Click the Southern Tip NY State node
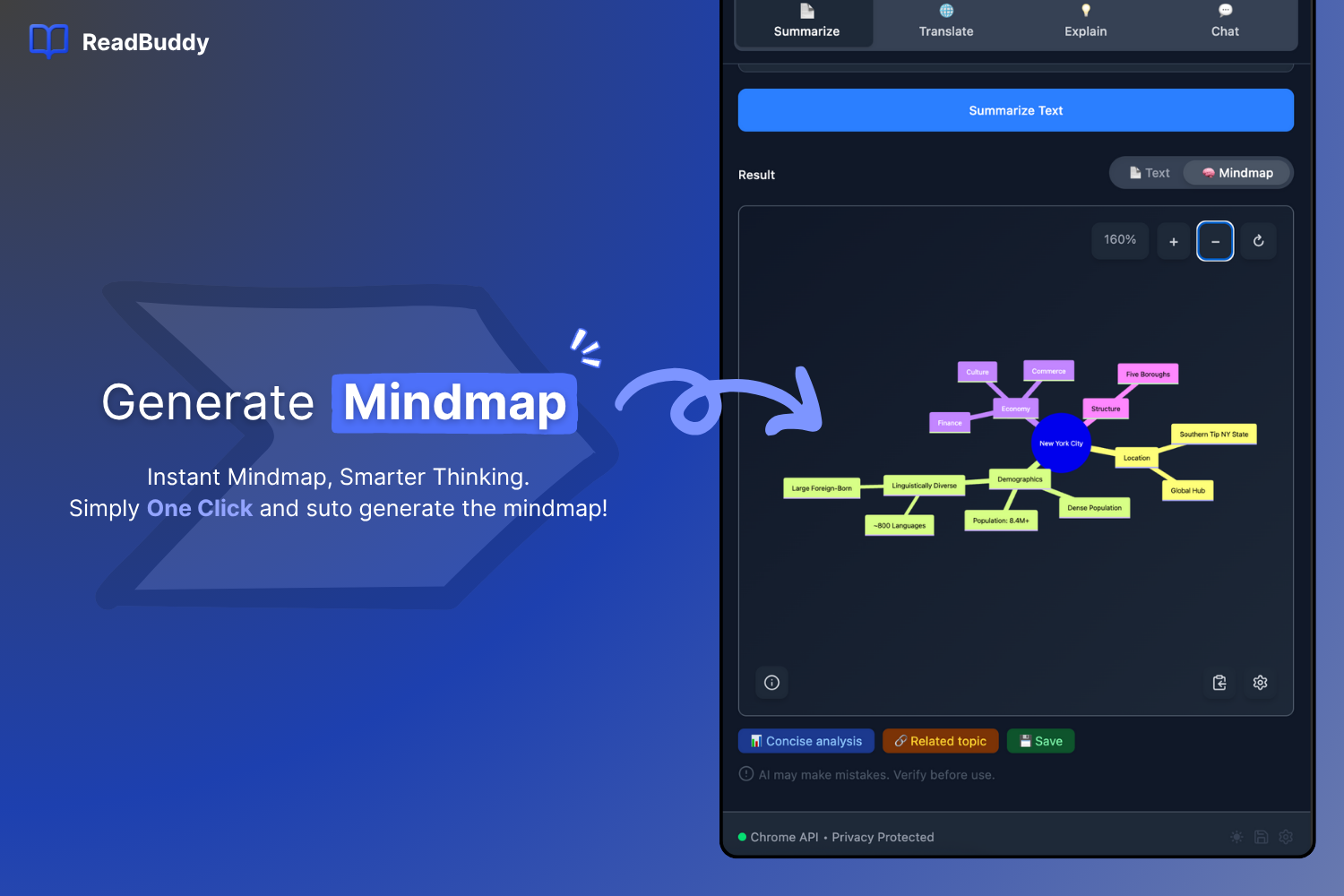 pos(1214,434)
